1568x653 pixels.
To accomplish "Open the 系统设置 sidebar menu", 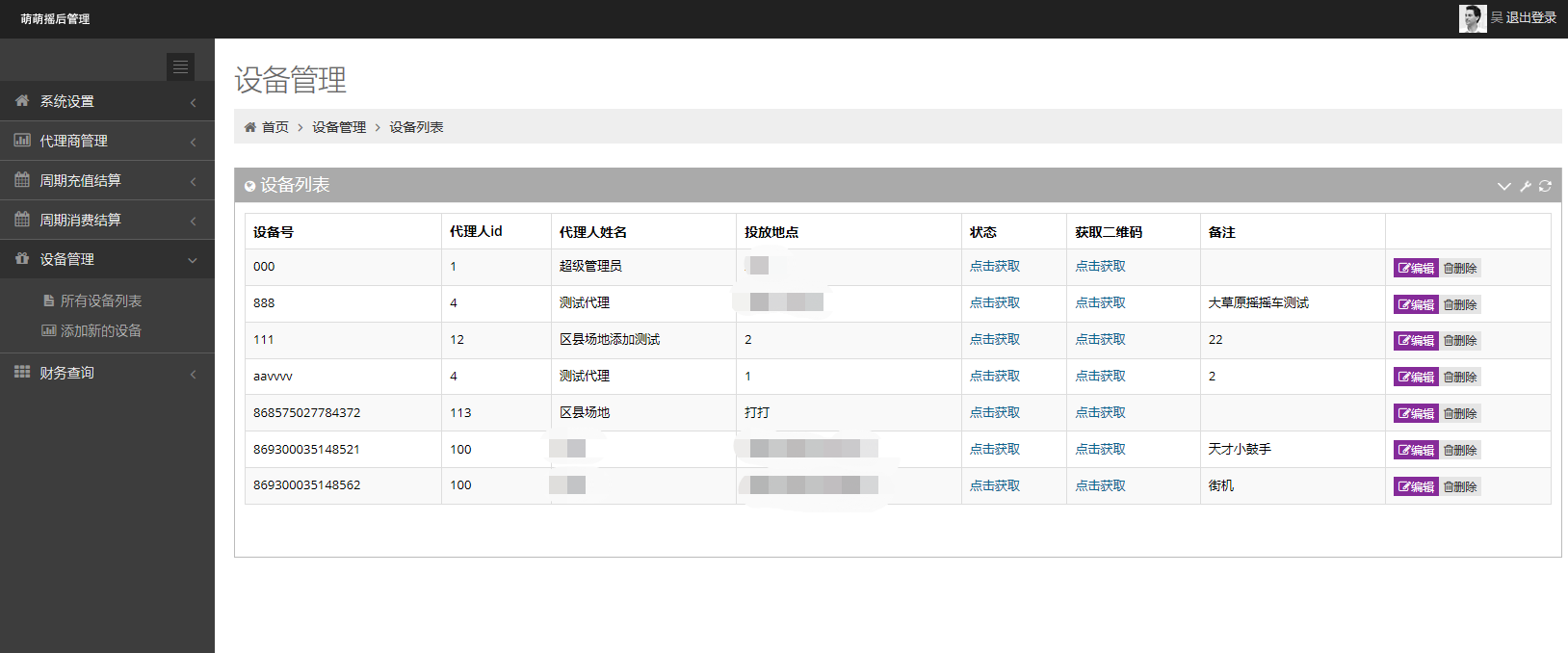I will [107, 101].
